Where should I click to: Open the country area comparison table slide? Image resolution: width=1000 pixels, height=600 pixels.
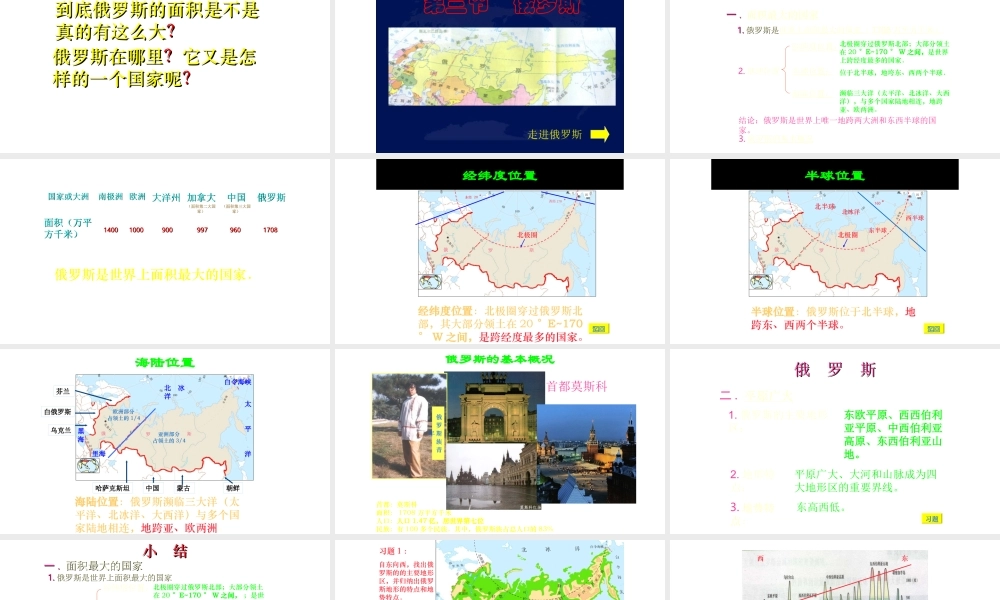click(165, 251)
